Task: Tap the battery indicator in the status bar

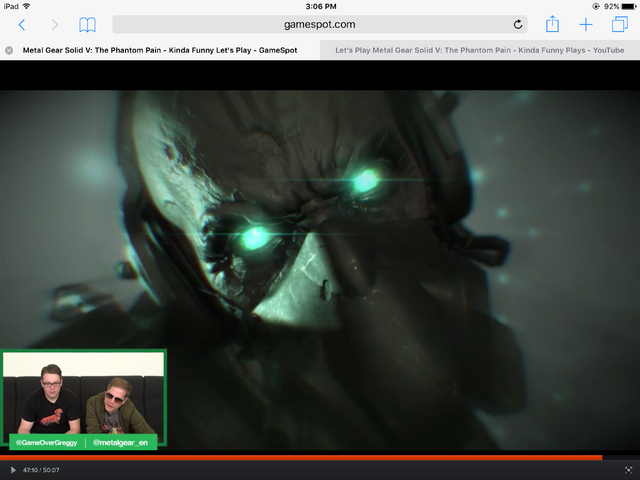Action: [629, 6]
